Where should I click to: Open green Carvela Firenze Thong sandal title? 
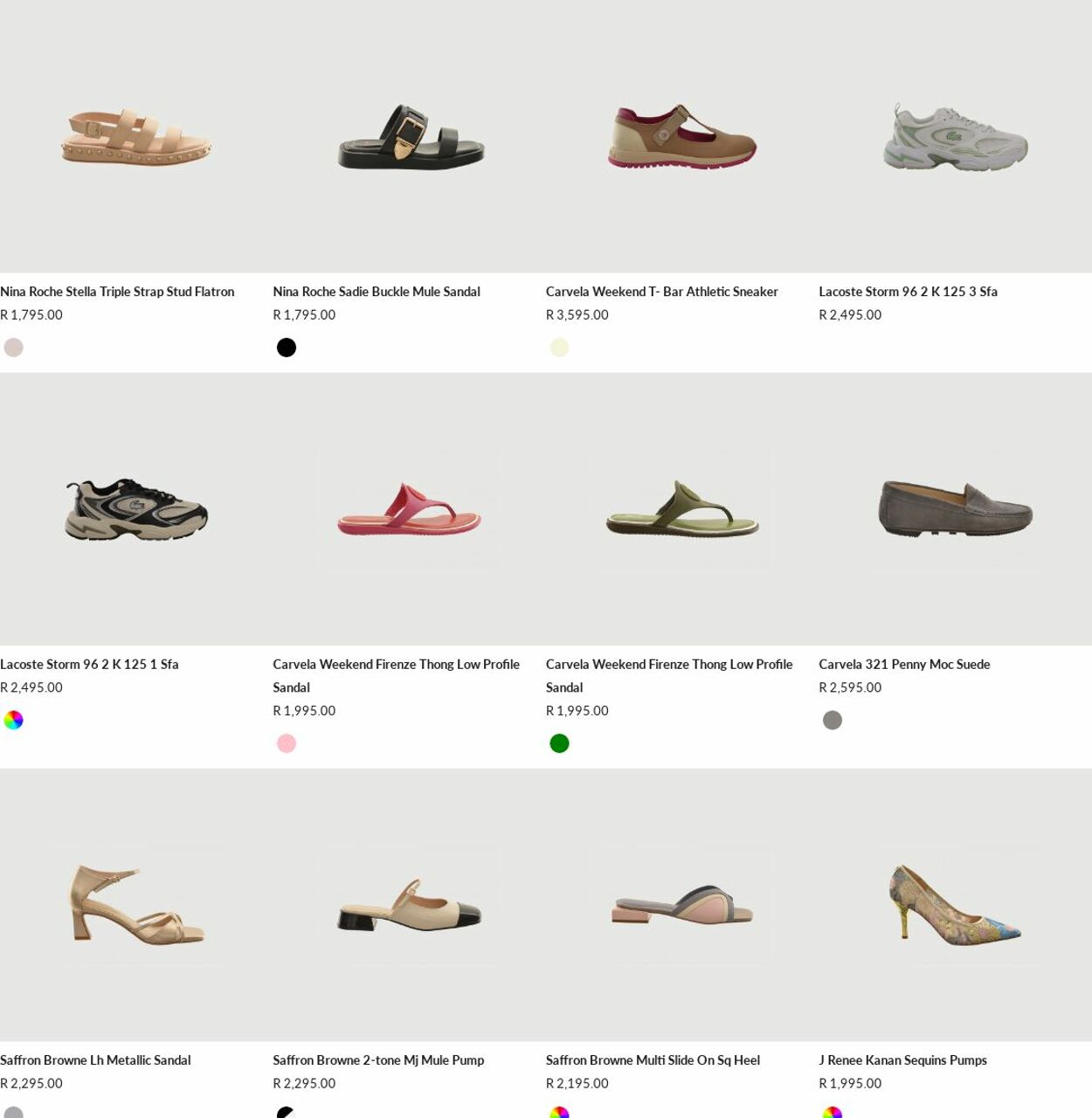click(x=669, y=676)
